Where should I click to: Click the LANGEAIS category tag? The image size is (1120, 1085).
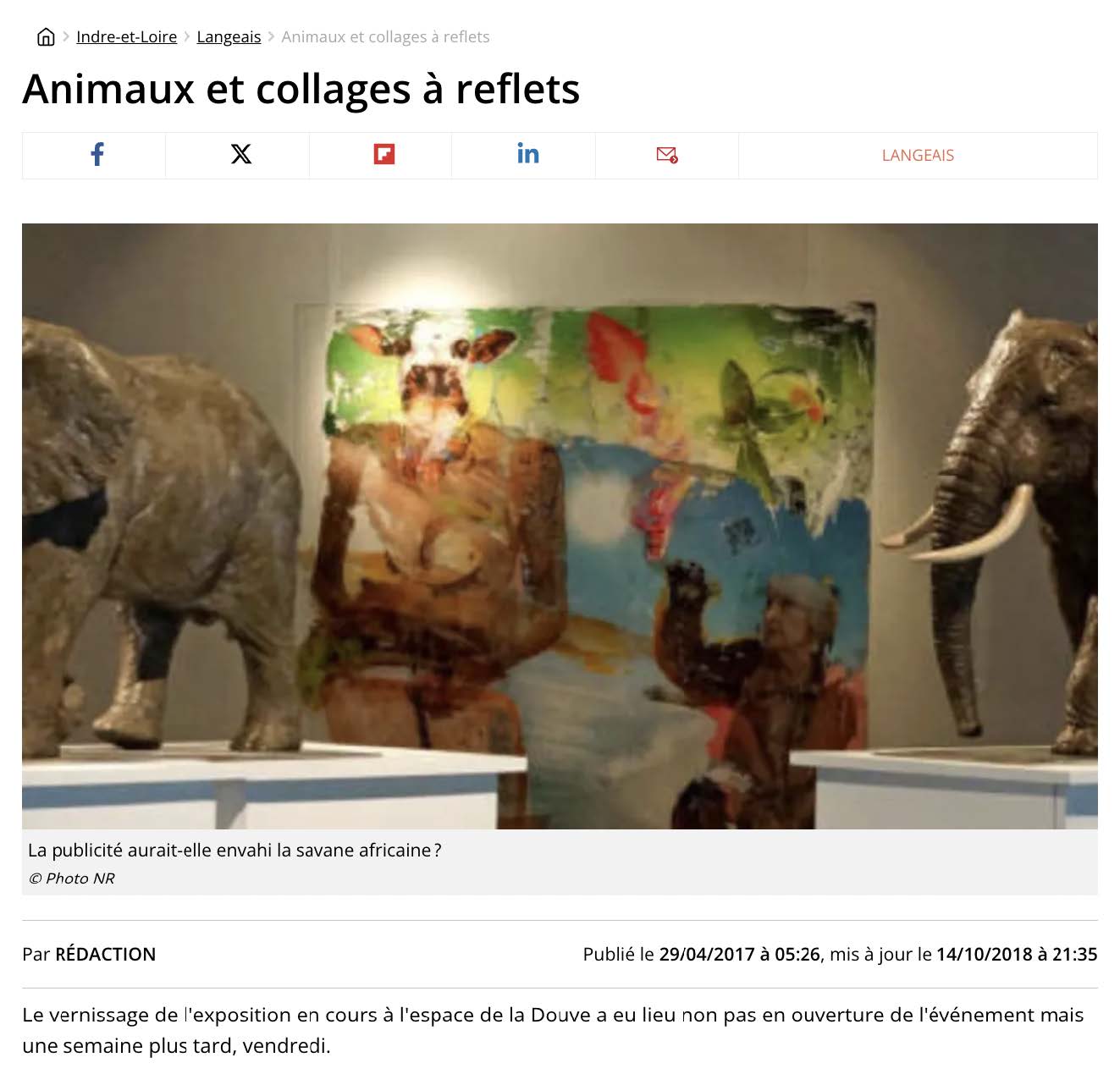pos(918,155)
